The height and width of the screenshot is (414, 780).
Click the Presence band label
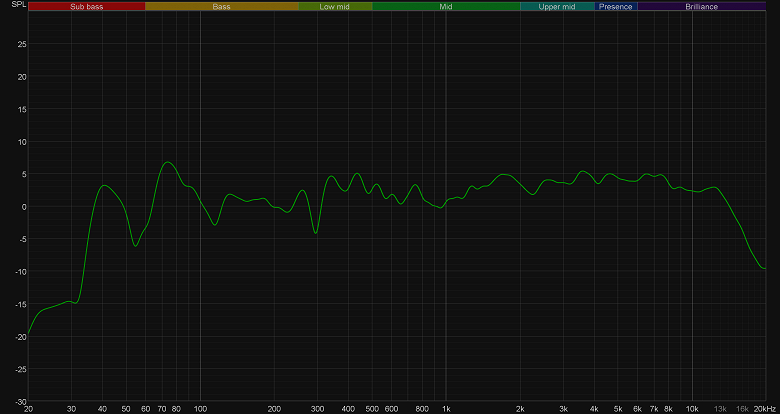pyautogui.click(x=616, y=6)
